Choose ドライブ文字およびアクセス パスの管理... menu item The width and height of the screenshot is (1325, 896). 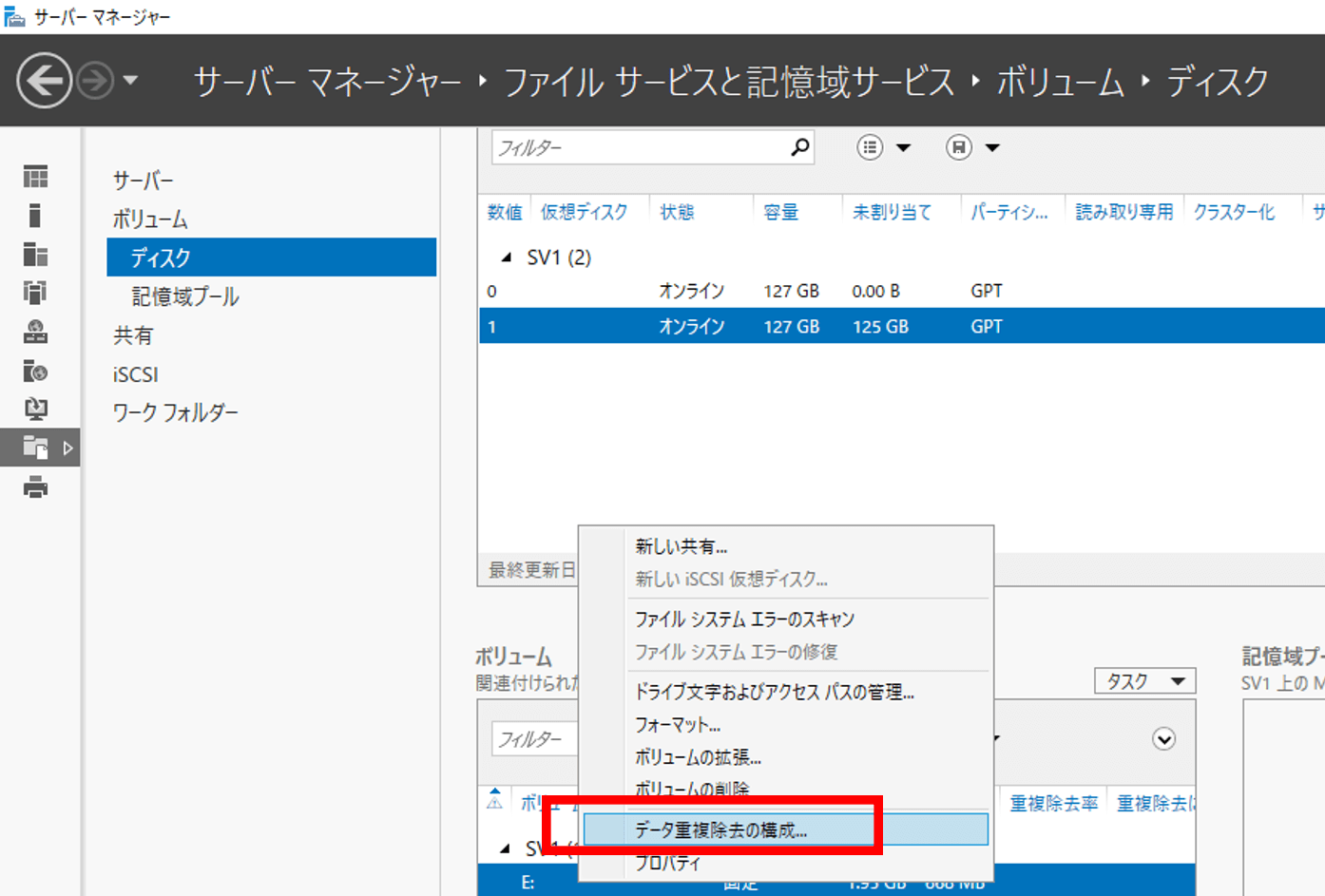775,692
